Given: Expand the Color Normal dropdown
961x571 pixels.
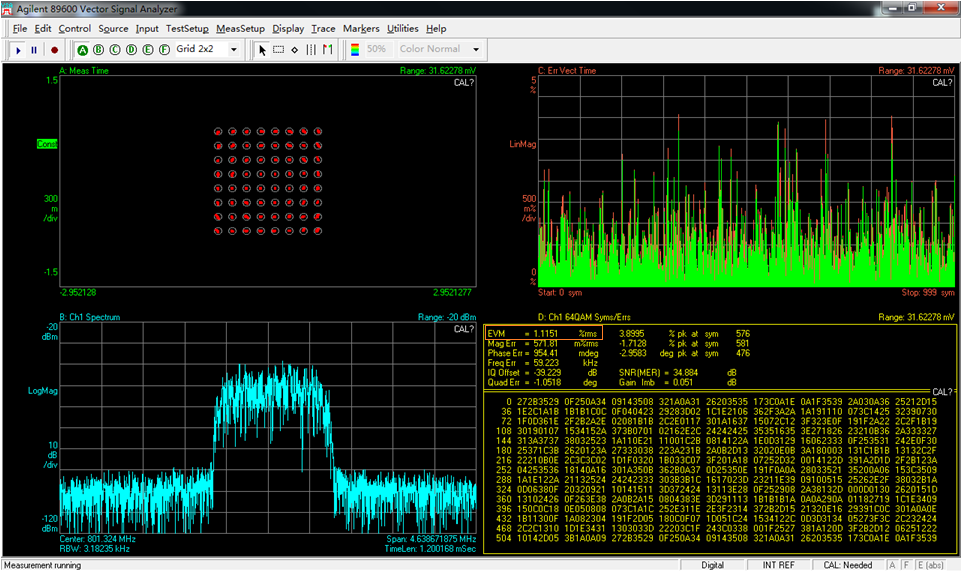Looking at the screenshot, I should tap(476, 49).
